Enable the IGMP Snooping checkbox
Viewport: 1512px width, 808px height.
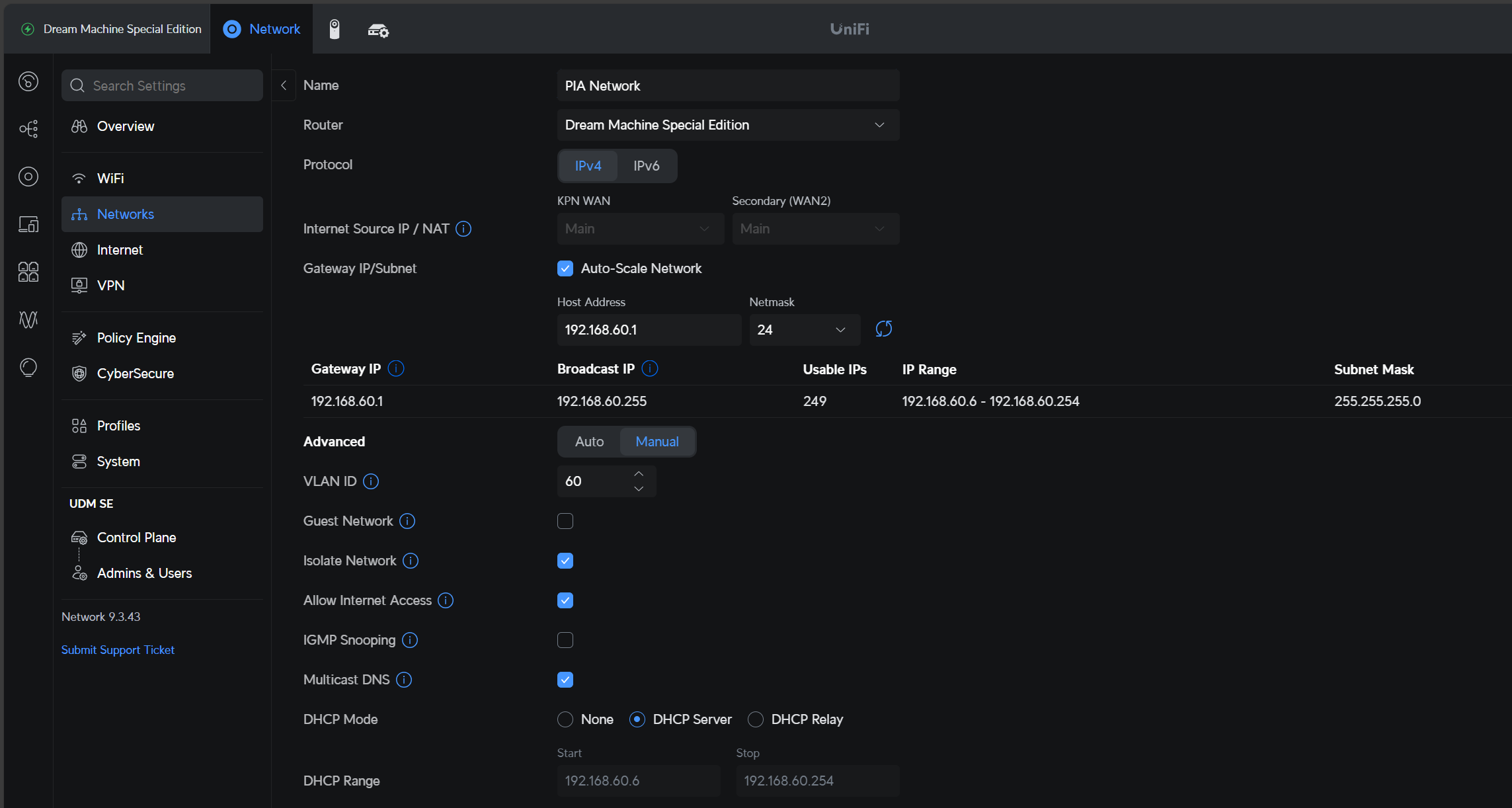click(565, 640)
